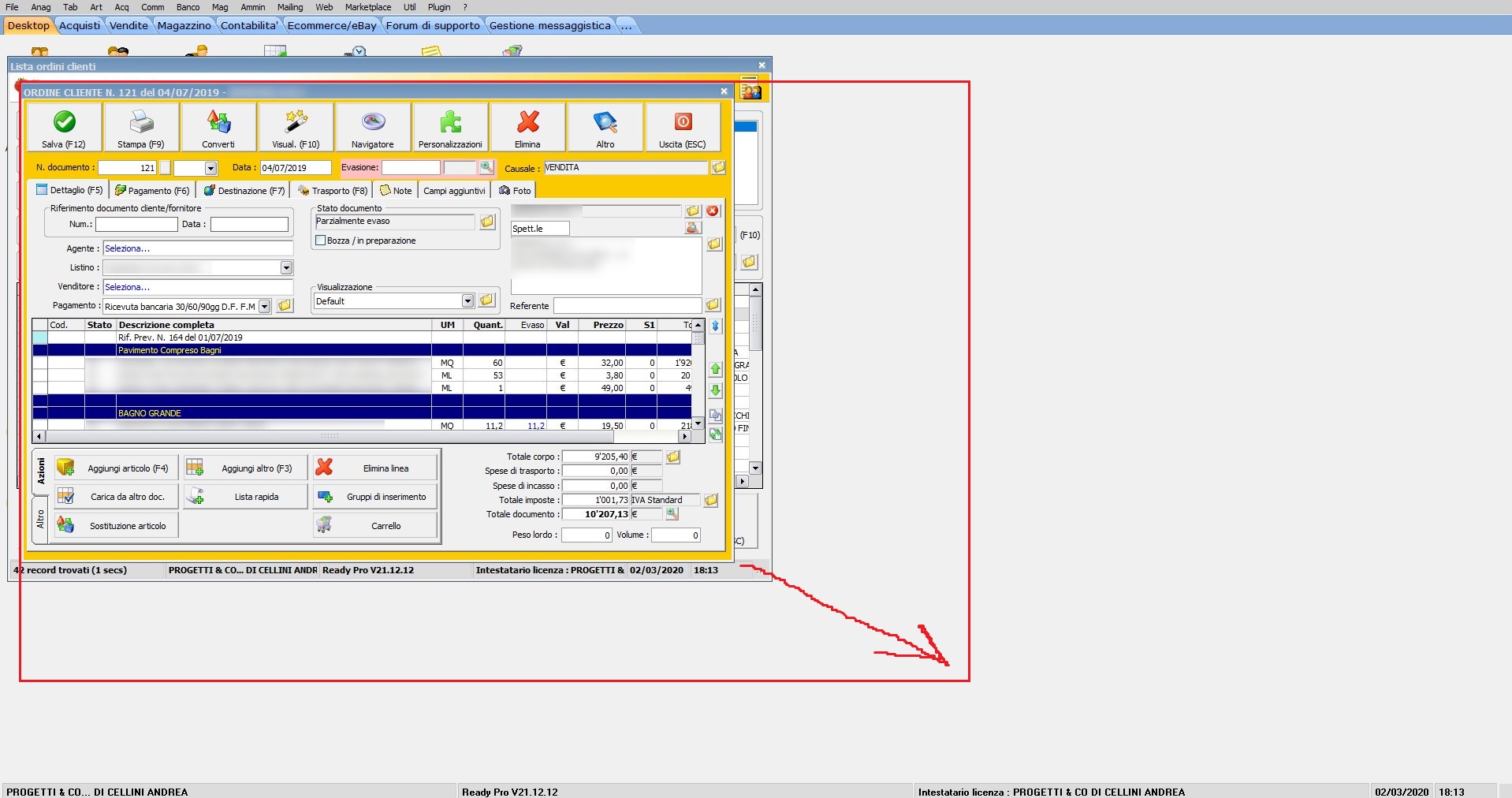1512x798 pixels.
Task: Select the BAGNO GRANDE row
Action: tap(362, 413)
